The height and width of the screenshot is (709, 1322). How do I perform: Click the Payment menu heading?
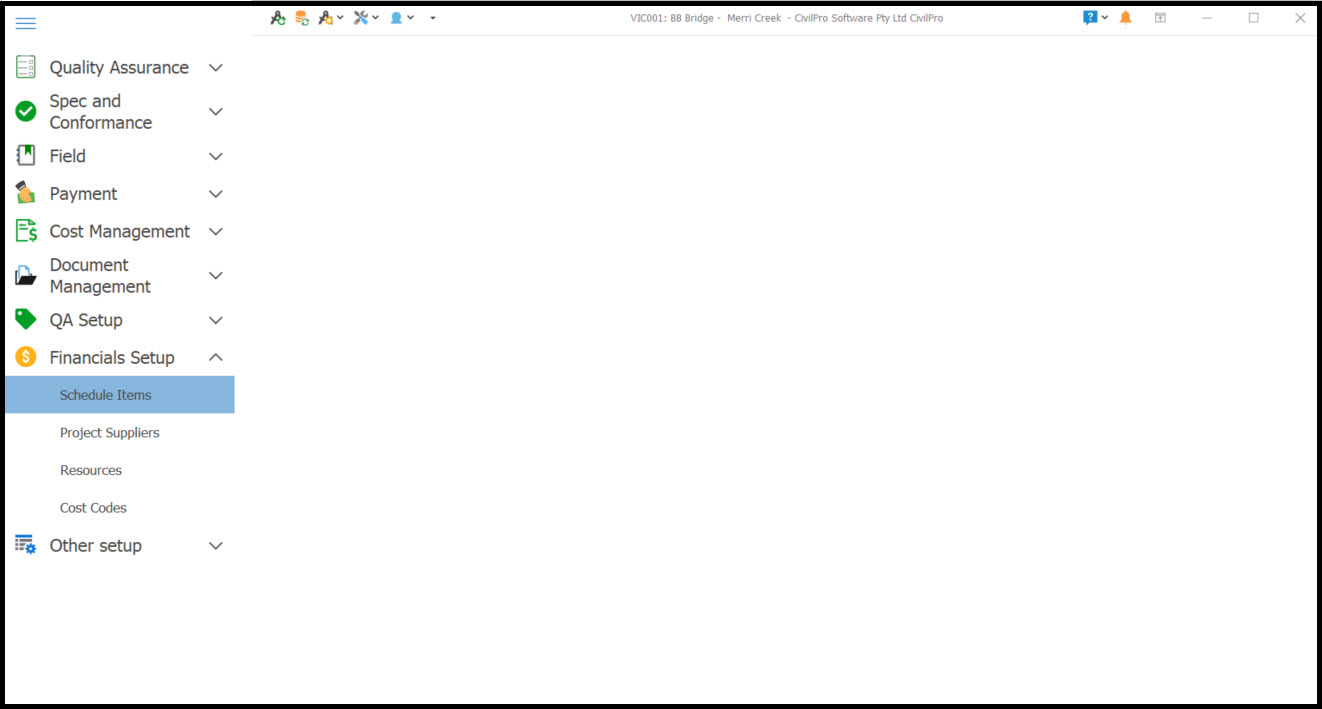pos(84,194)
